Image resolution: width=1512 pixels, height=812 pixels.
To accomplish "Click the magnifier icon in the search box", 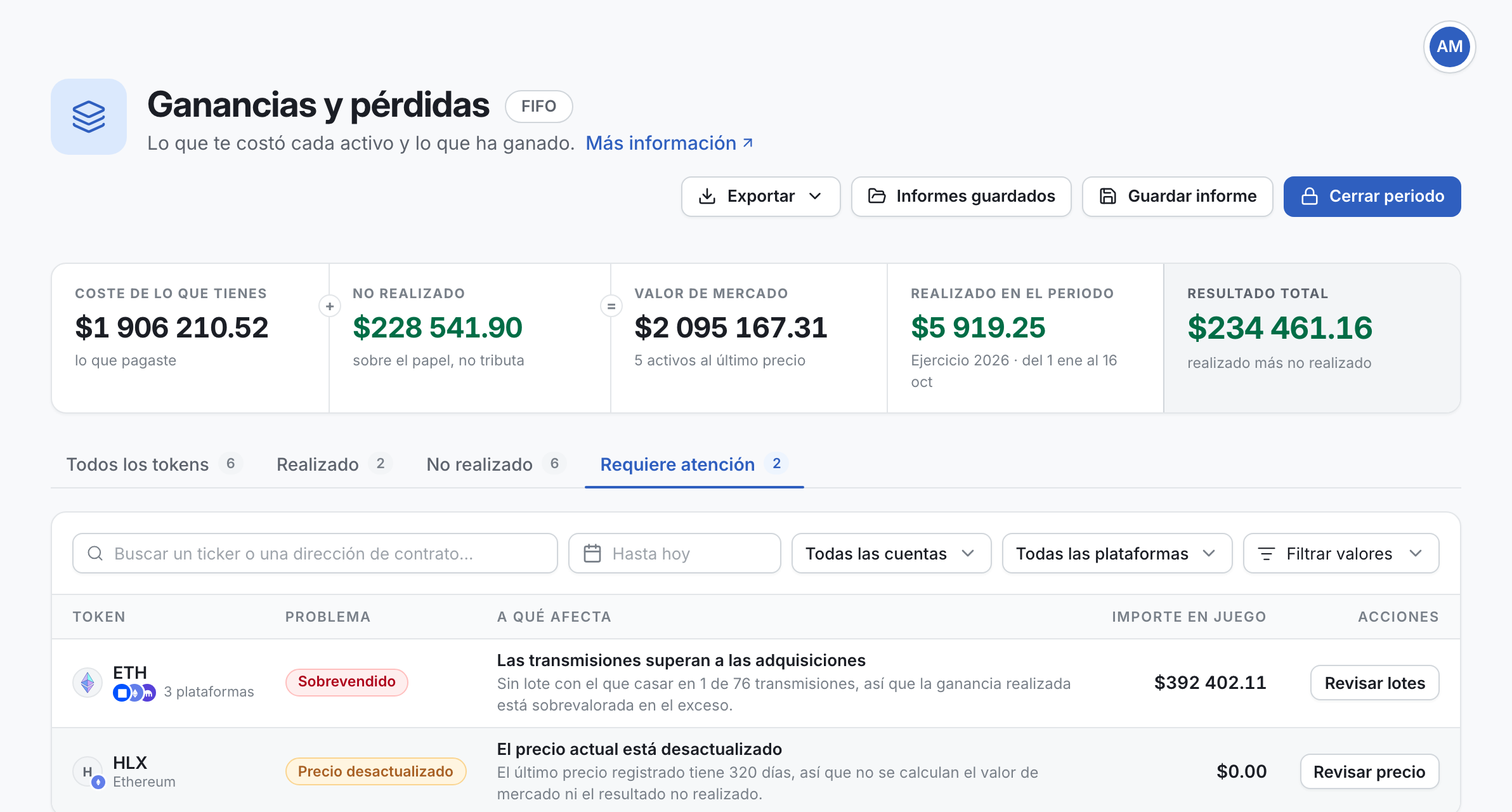I will 95,553.
